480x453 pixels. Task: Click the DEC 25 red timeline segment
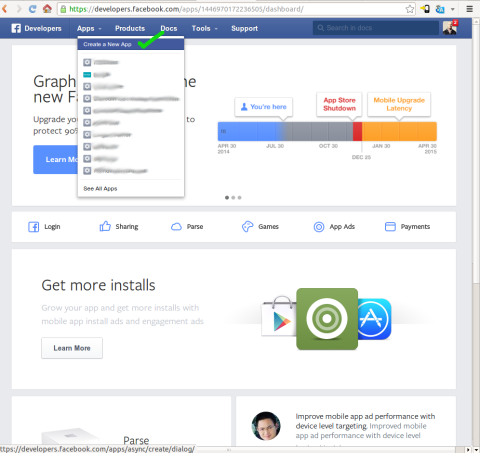(357, 131)
